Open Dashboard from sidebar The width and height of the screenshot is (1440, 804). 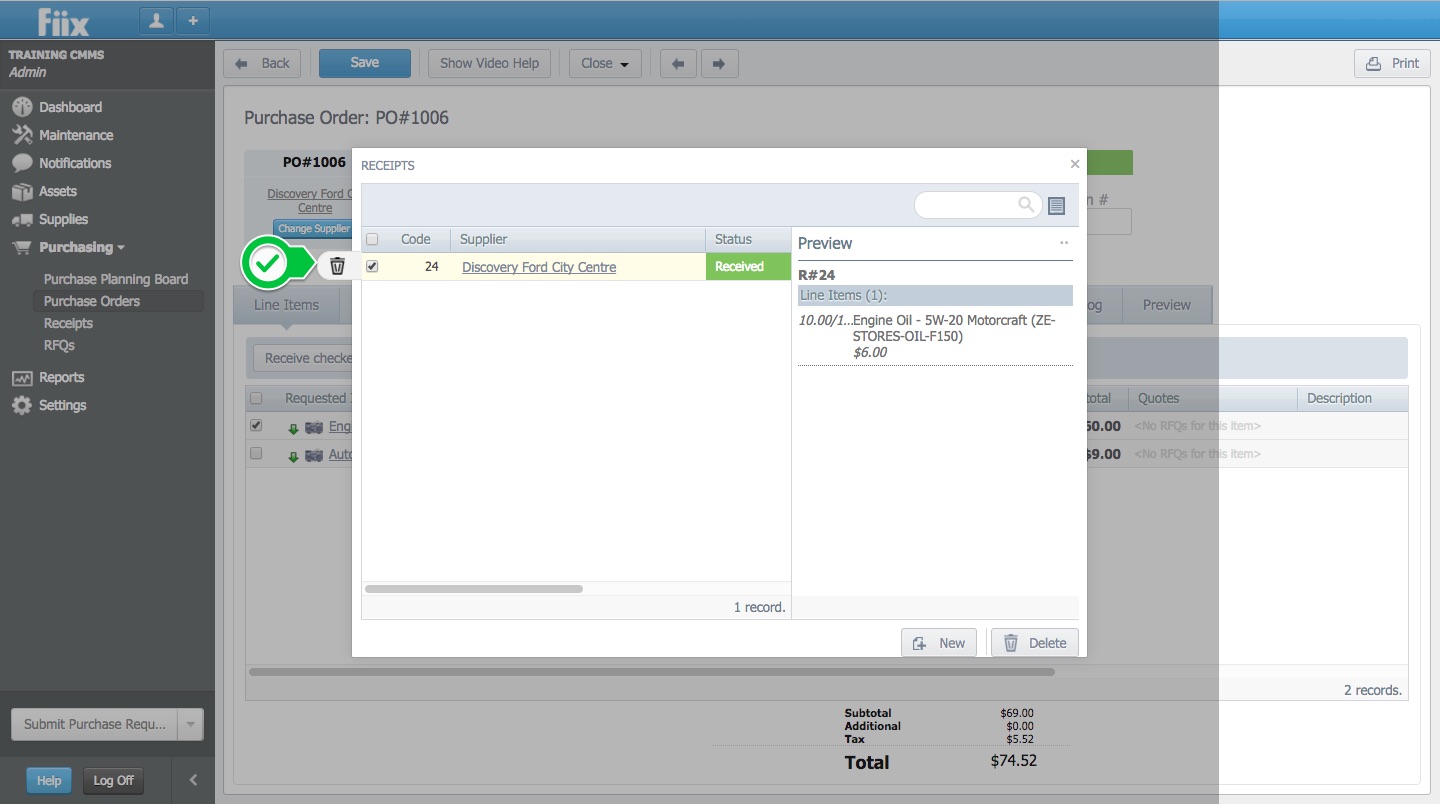(x=70, y=107)
